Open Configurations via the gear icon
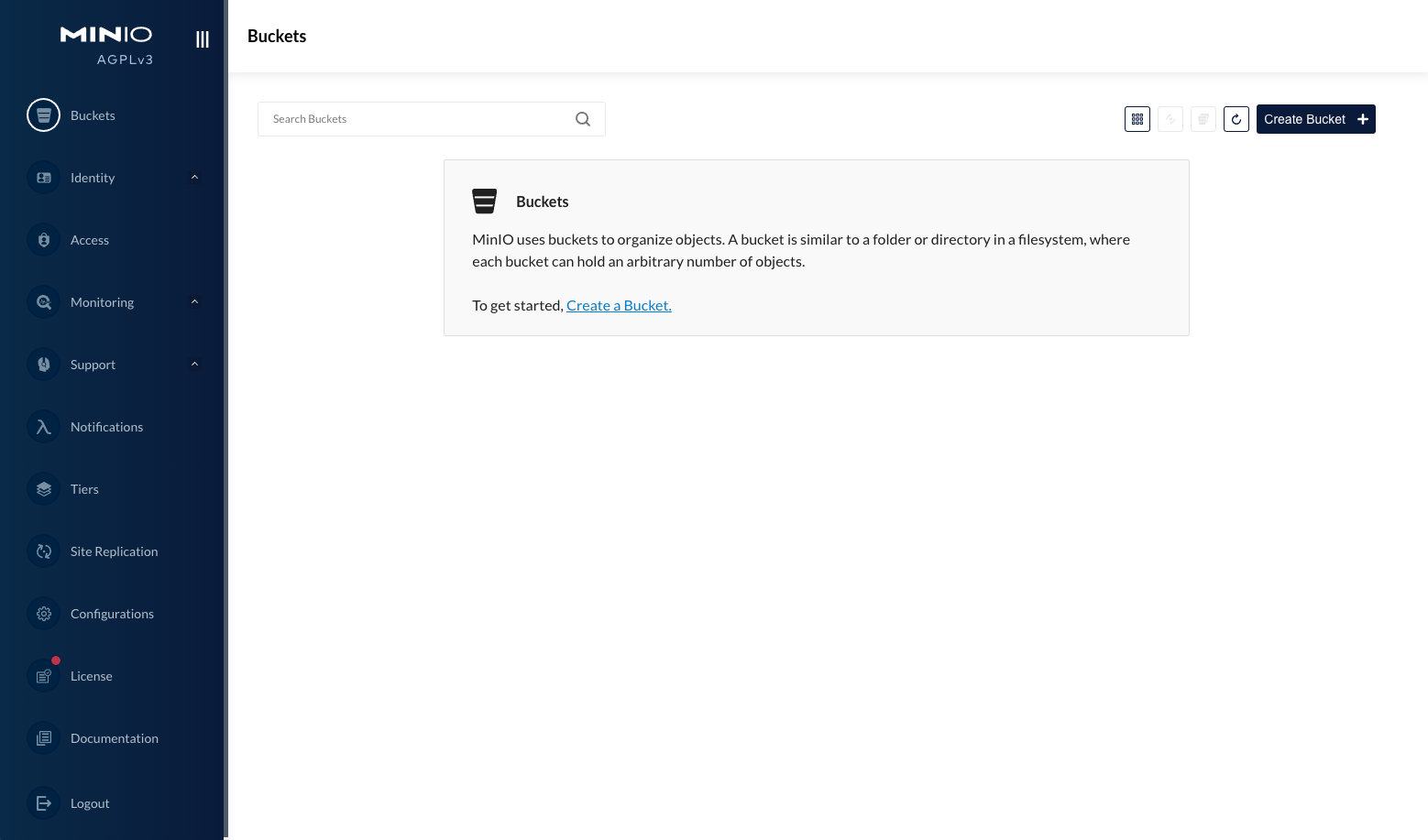1428x840 pixels. tap(43, 613)
